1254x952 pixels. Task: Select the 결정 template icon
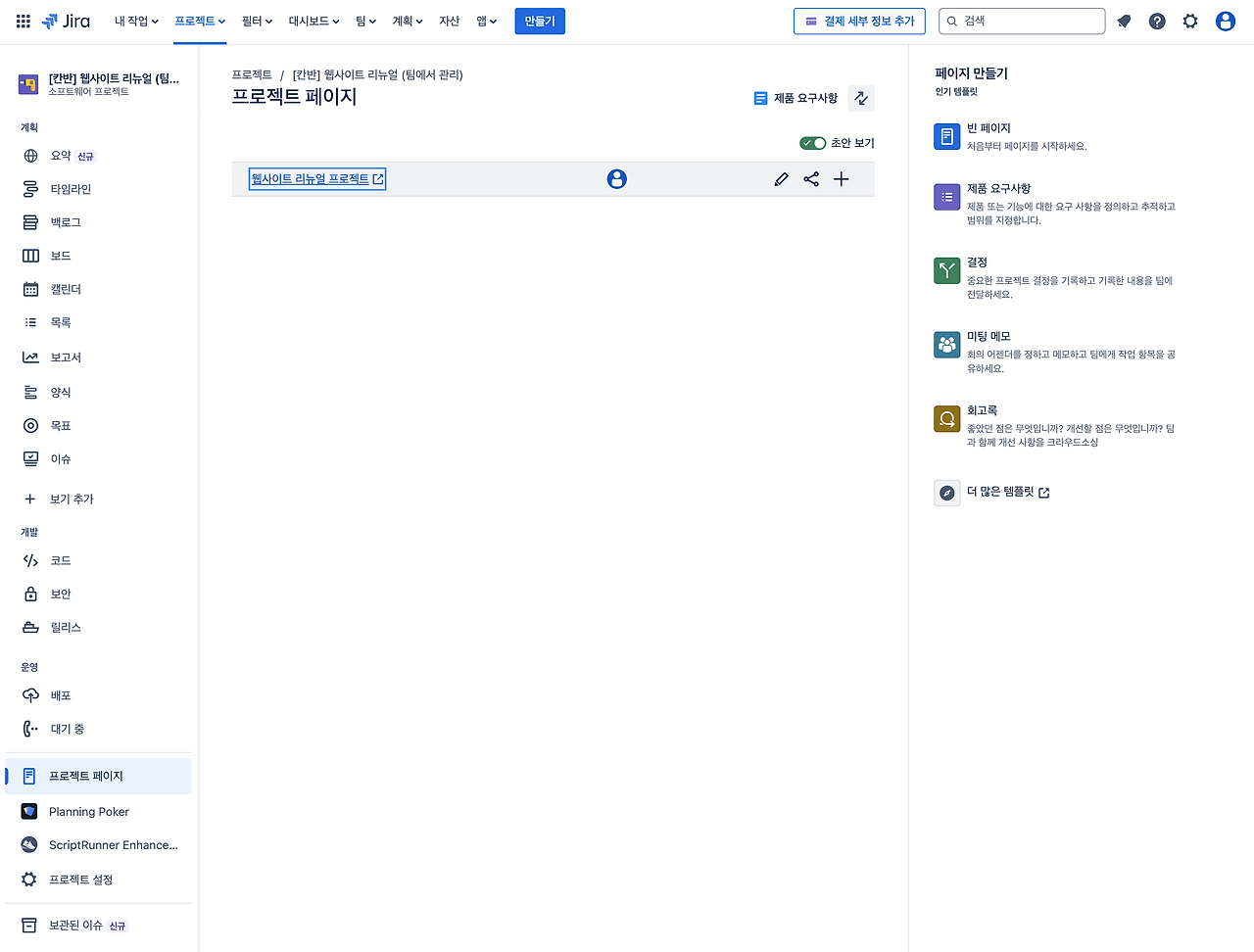tap(947, 270)
